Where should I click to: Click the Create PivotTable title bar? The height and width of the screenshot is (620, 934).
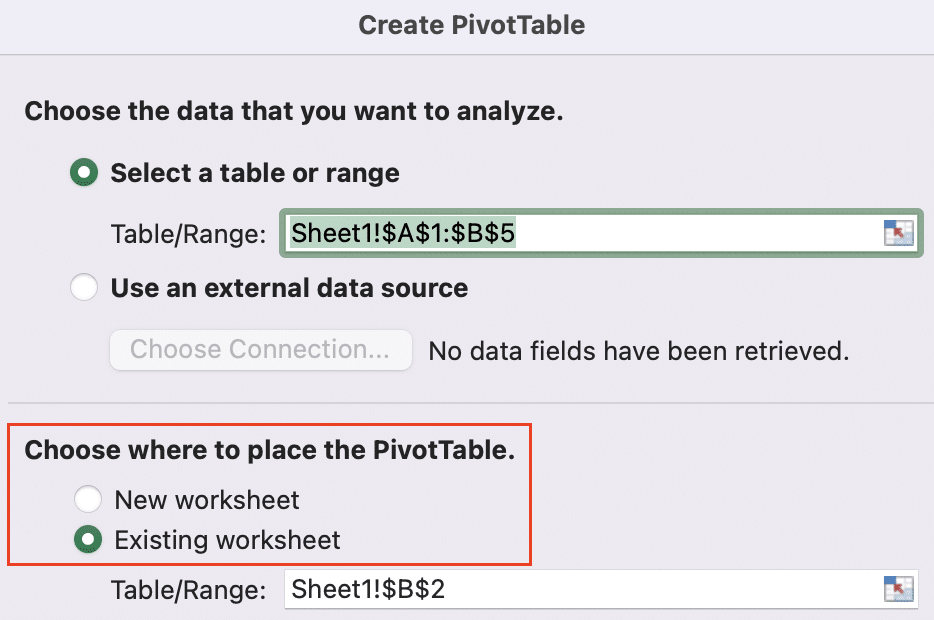pyautogui.click(x=467, y=26)
